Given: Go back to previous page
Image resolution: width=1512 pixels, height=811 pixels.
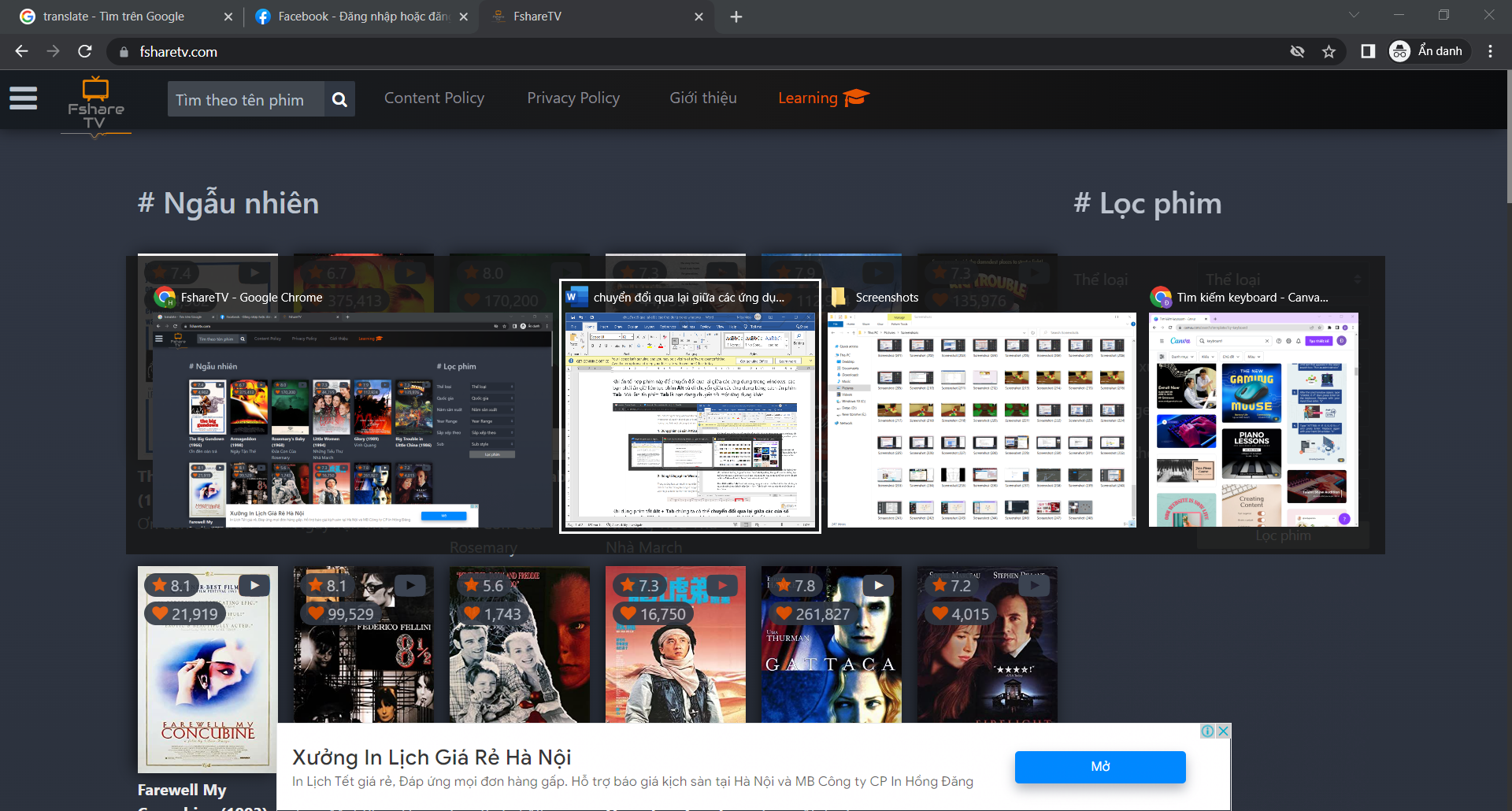Looking at the screenshot, I should [x=21, y=51].
